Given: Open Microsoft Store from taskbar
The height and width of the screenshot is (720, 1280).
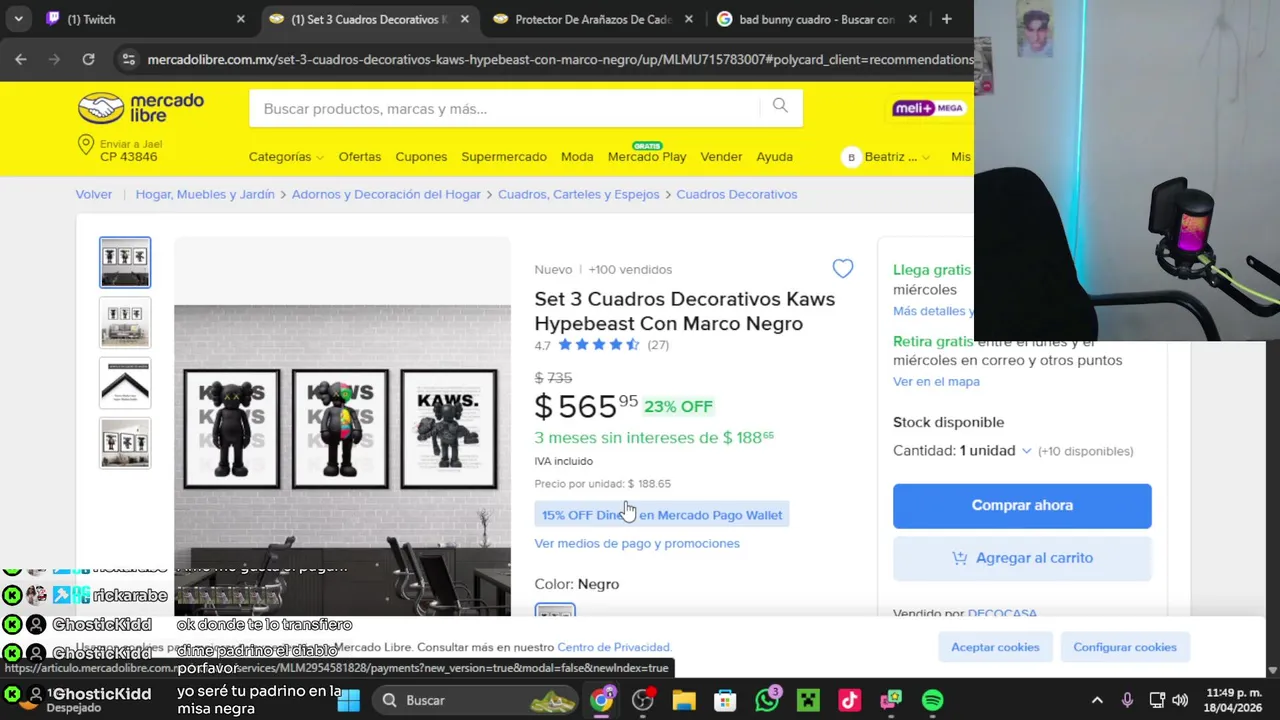Looking at the screenshot, I should [x=725, y=700].
